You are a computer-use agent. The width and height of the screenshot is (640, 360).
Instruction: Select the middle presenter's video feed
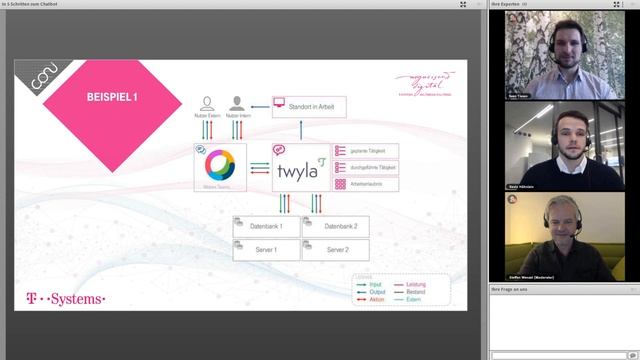(565, 146)
